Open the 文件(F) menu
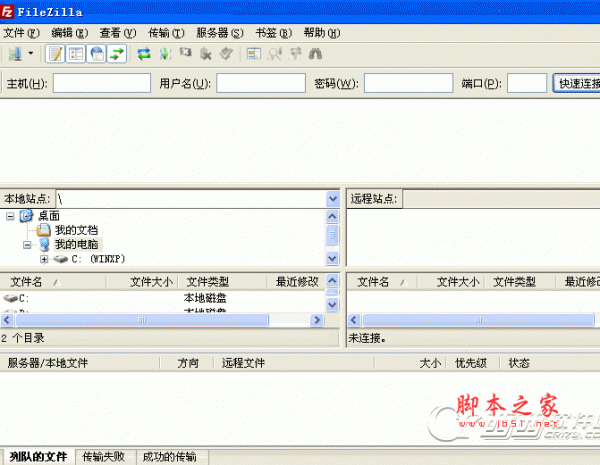Viewport: 600px width, 465px height. (21, 33)
